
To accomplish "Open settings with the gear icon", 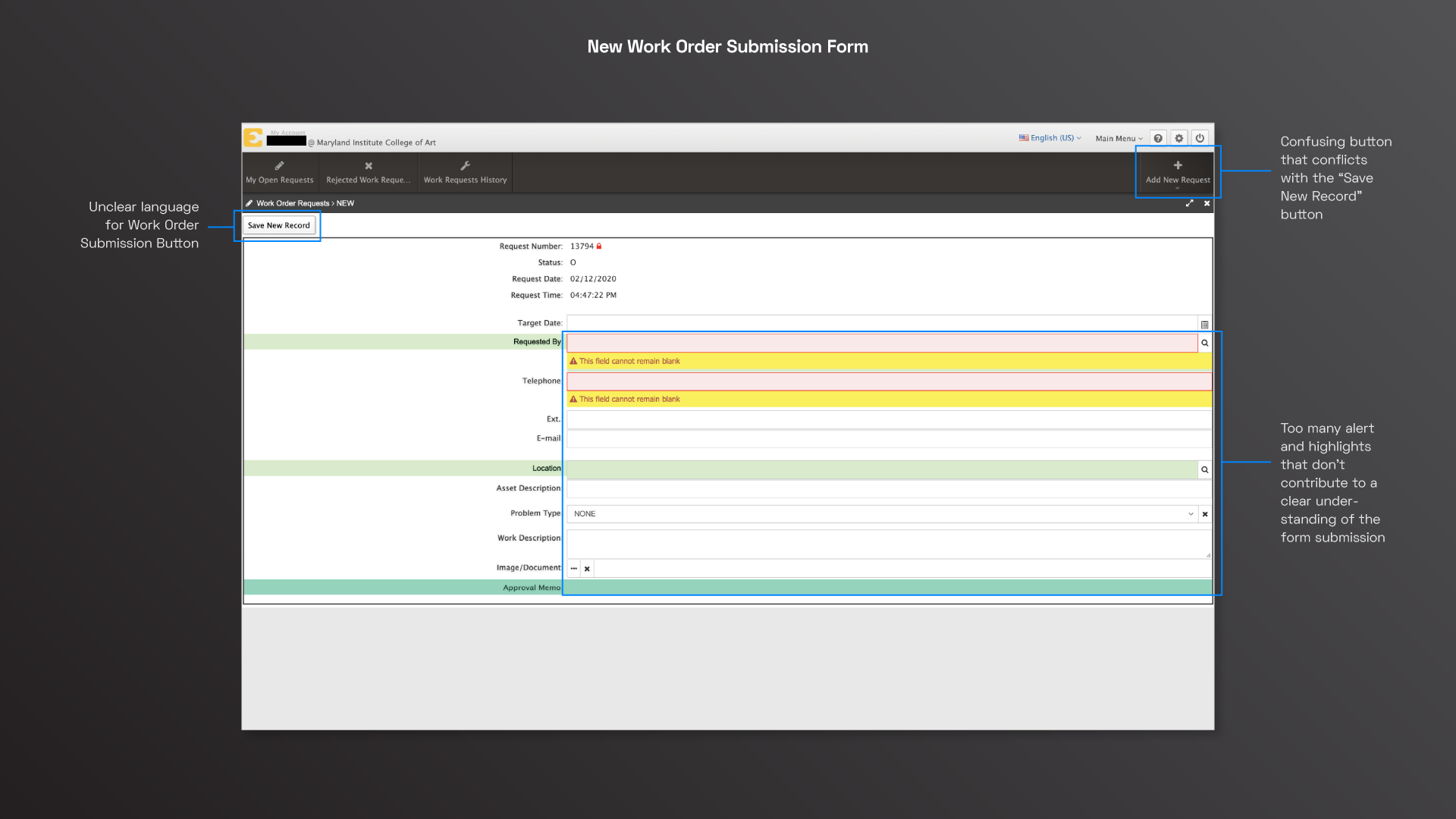I will pyautogui.click(x=1179, y=138).
